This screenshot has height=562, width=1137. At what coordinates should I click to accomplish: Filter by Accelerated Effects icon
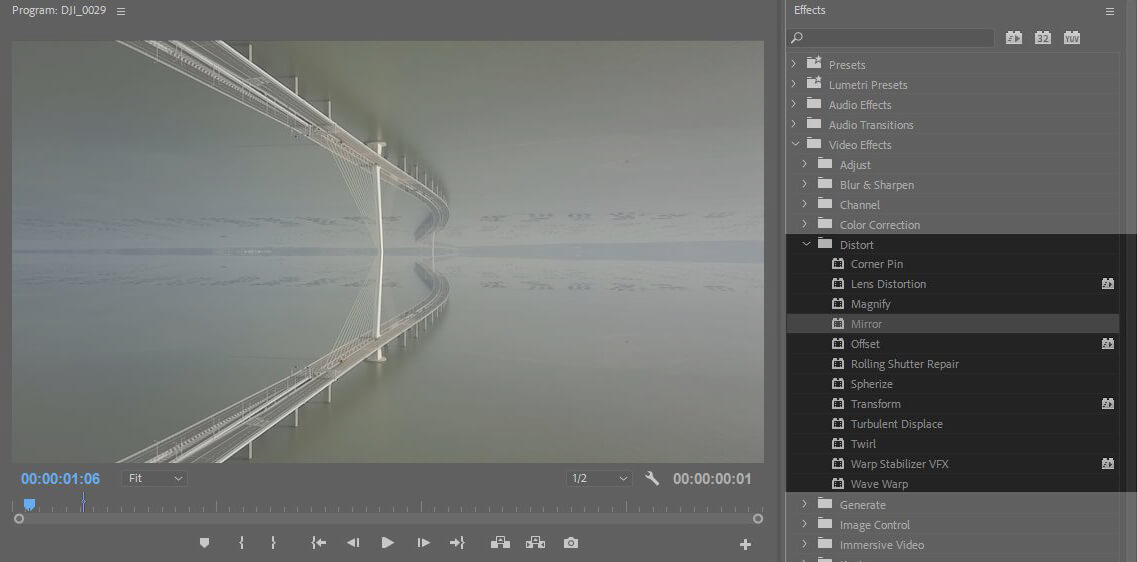[1014, 38]
